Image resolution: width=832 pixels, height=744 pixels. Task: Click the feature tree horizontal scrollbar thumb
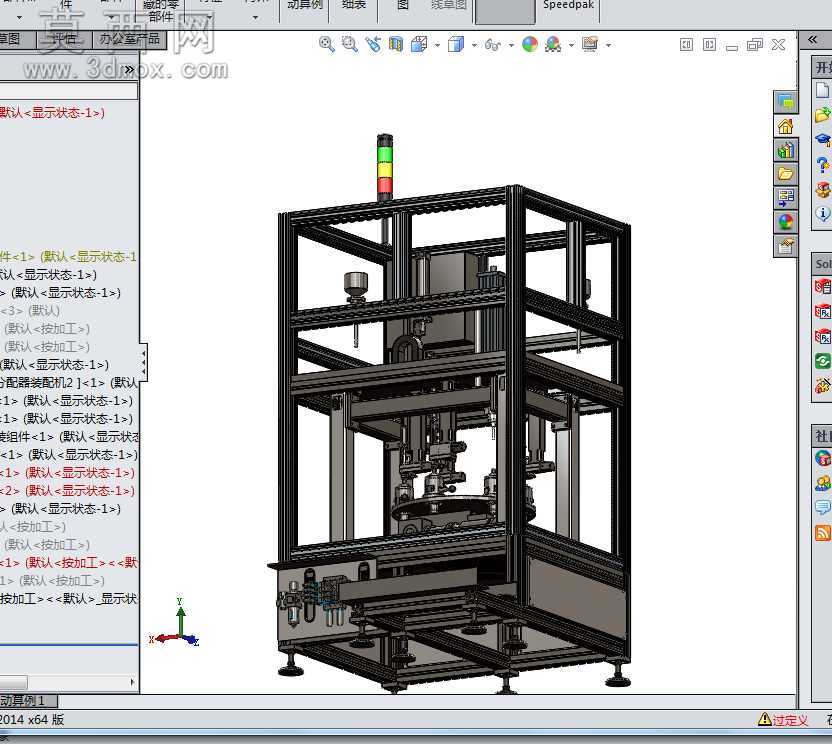click(13, 682)
